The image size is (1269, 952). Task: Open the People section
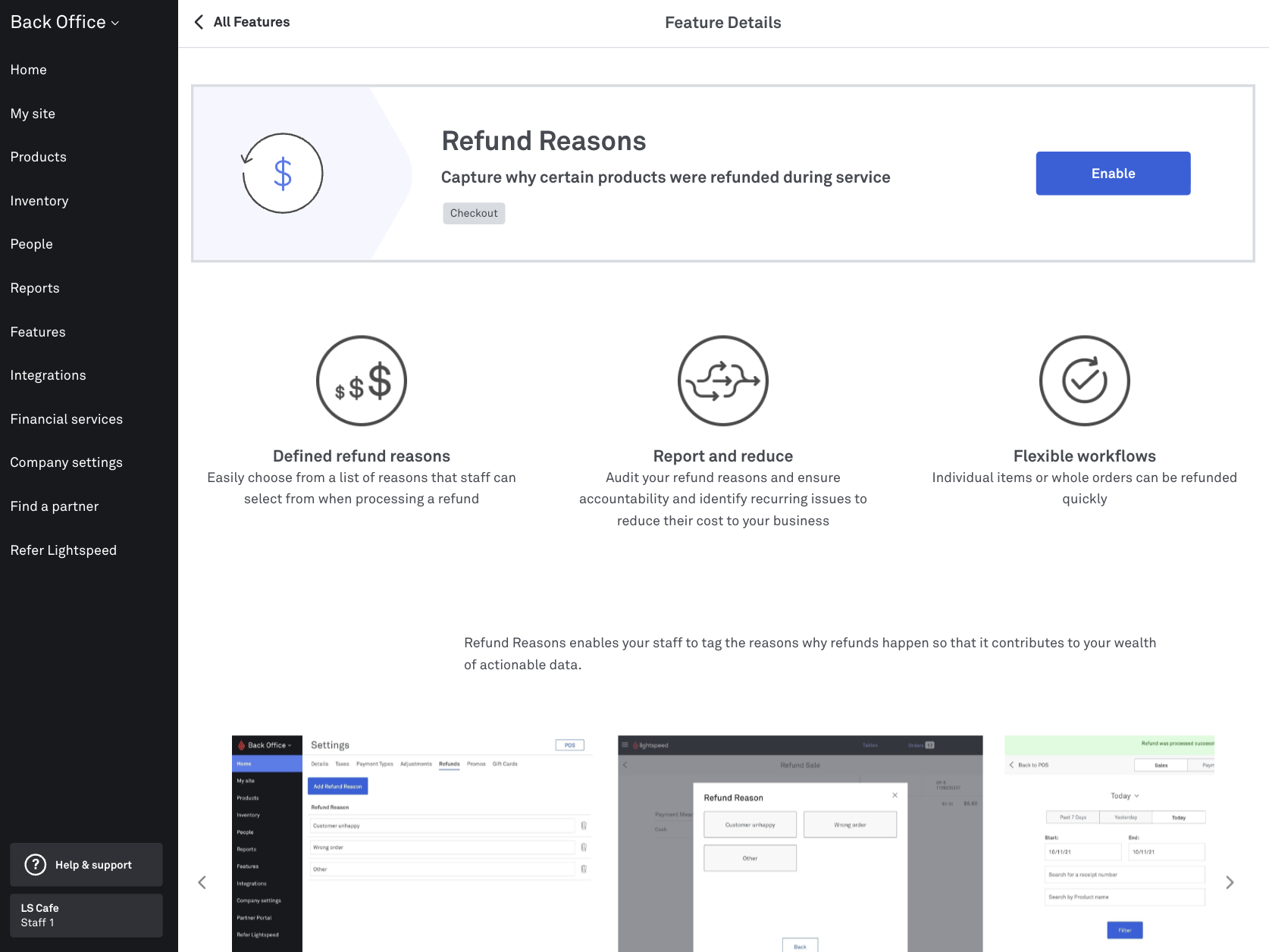[32, 244]
